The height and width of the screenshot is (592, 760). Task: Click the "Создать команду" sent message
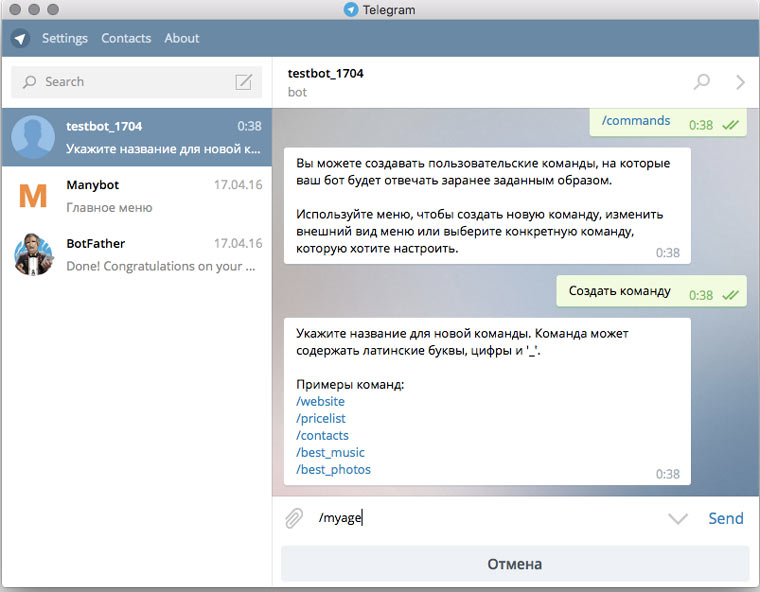click(651, 291)
